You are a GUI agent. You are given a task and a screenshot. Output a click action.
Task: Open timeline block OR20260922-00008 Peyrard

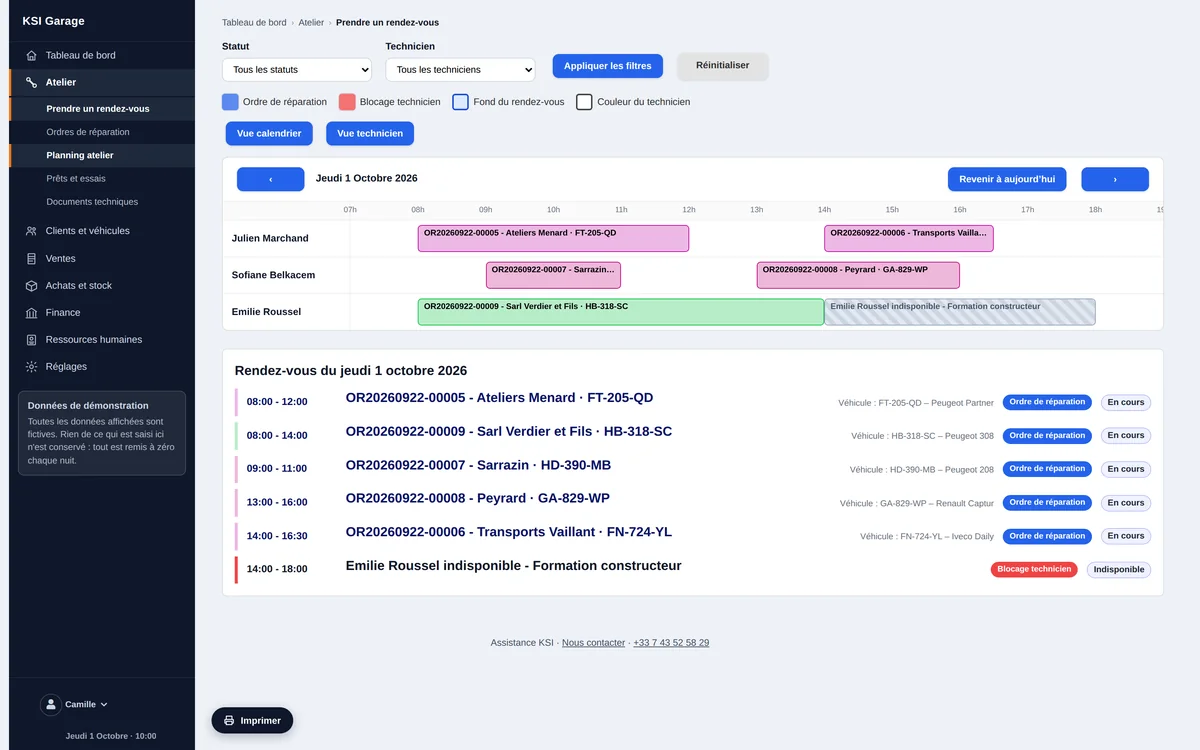pos(858,275)
